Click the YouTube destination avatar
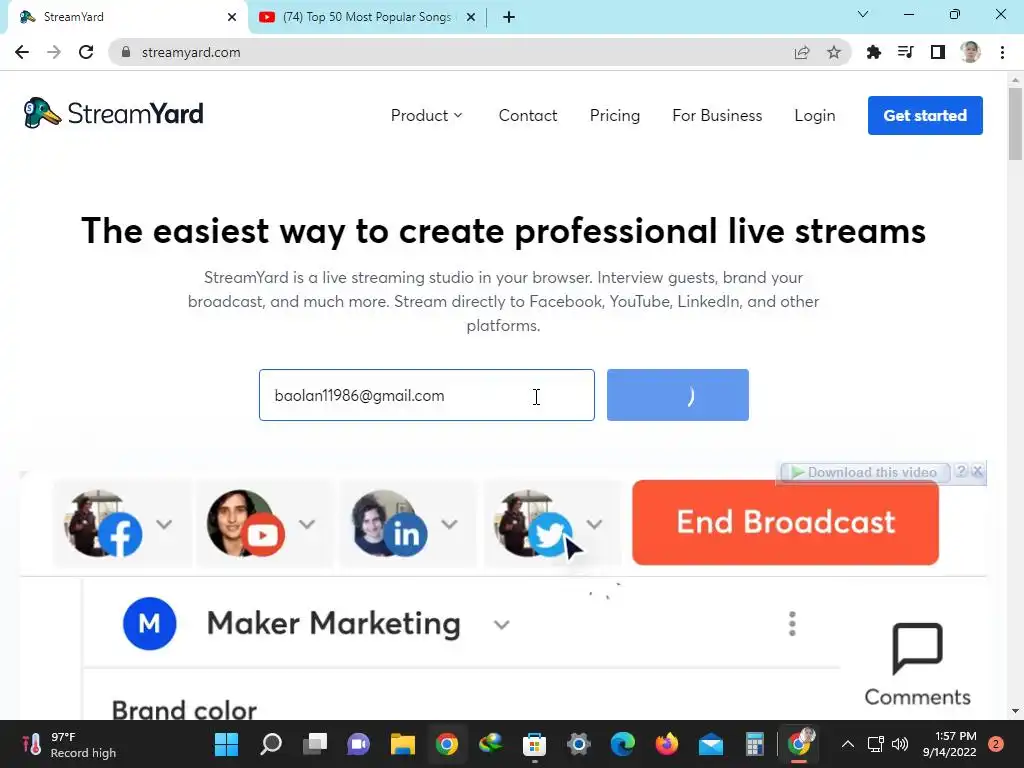Image resolution: width=1024 pixels, height=768 pixels. pos(246,524)
